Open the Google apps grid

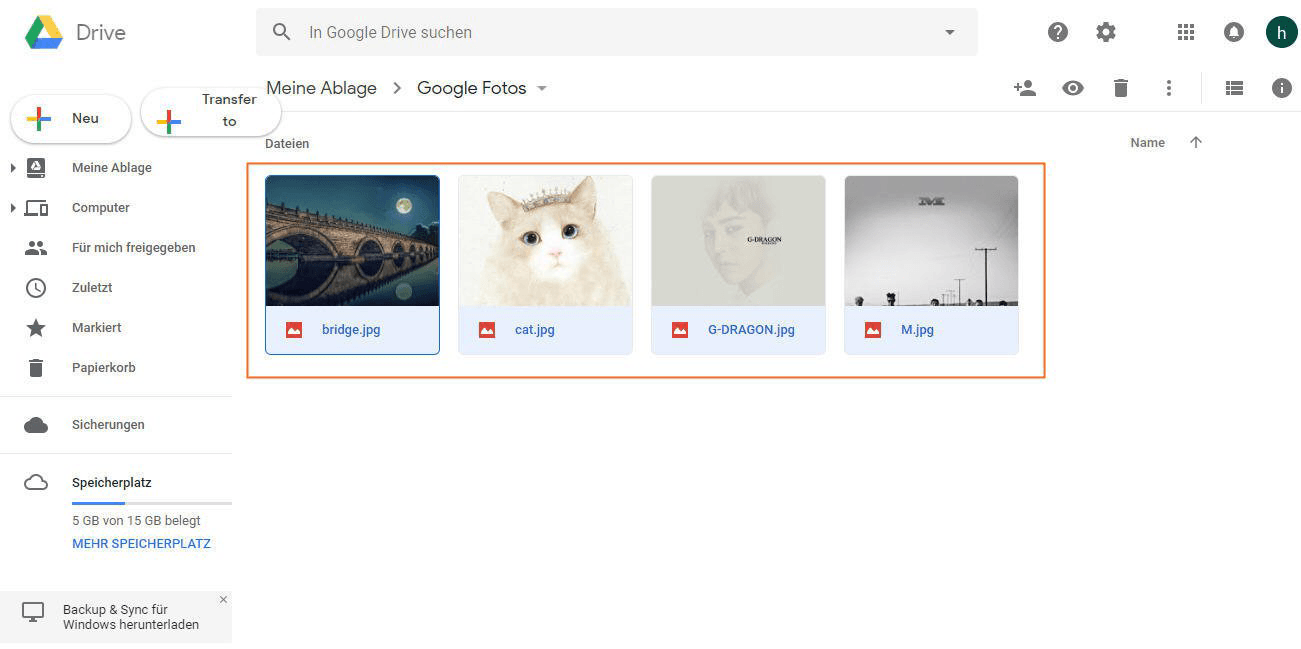point(1186,32)
